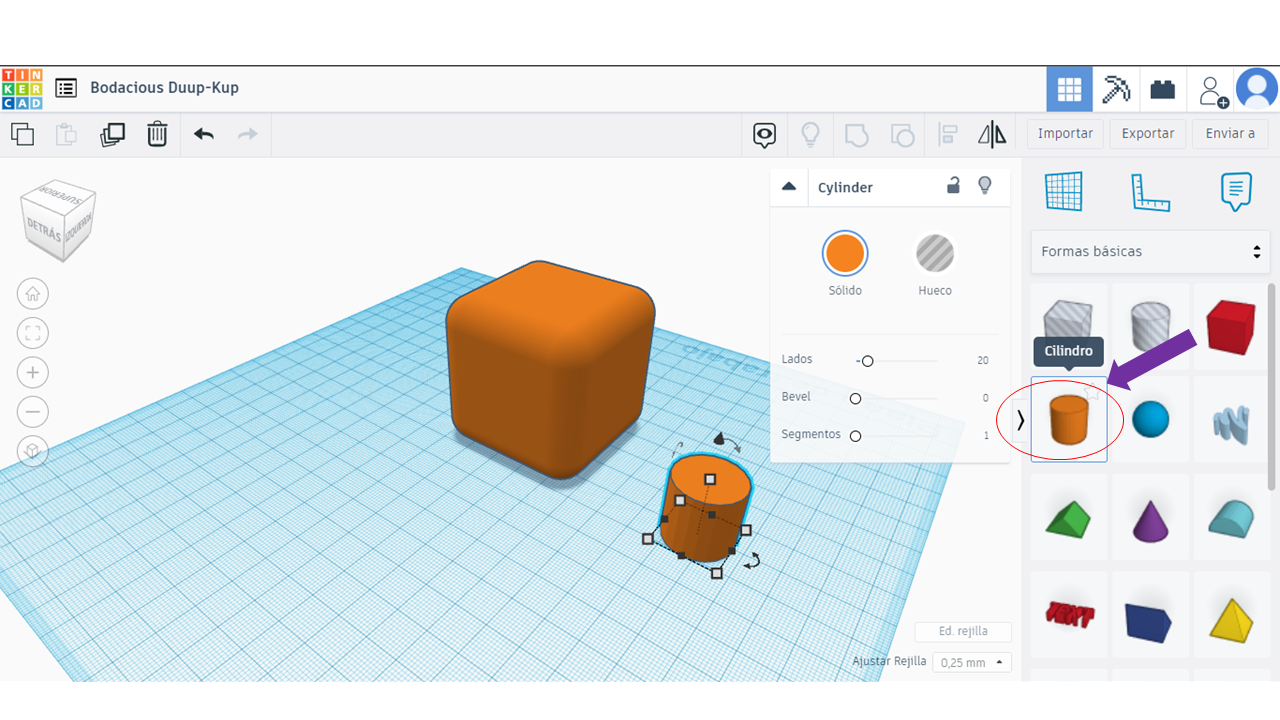The image size is (1280, 720).
Task: Rename the design Bodacious Duup-Kup
Action: [x=164, y=88]
